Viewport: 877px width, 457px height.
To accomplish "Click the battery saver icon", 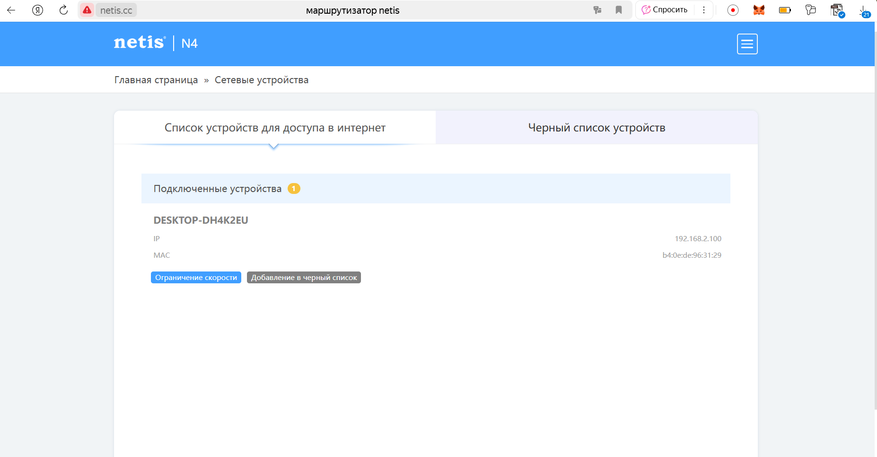I will point(785,10).
